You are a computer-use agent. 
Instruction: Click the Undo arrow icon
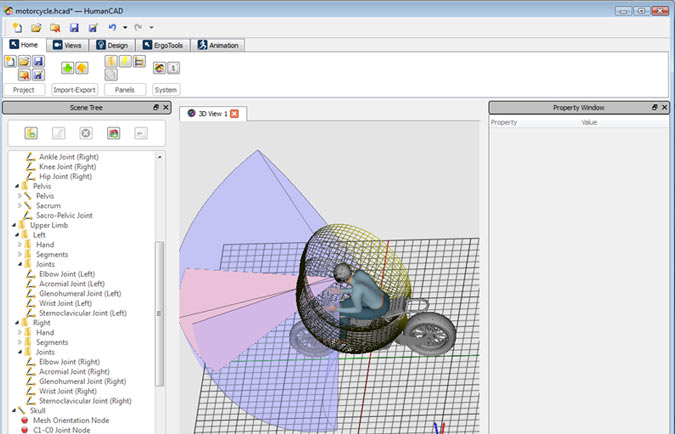pos(112,28)
